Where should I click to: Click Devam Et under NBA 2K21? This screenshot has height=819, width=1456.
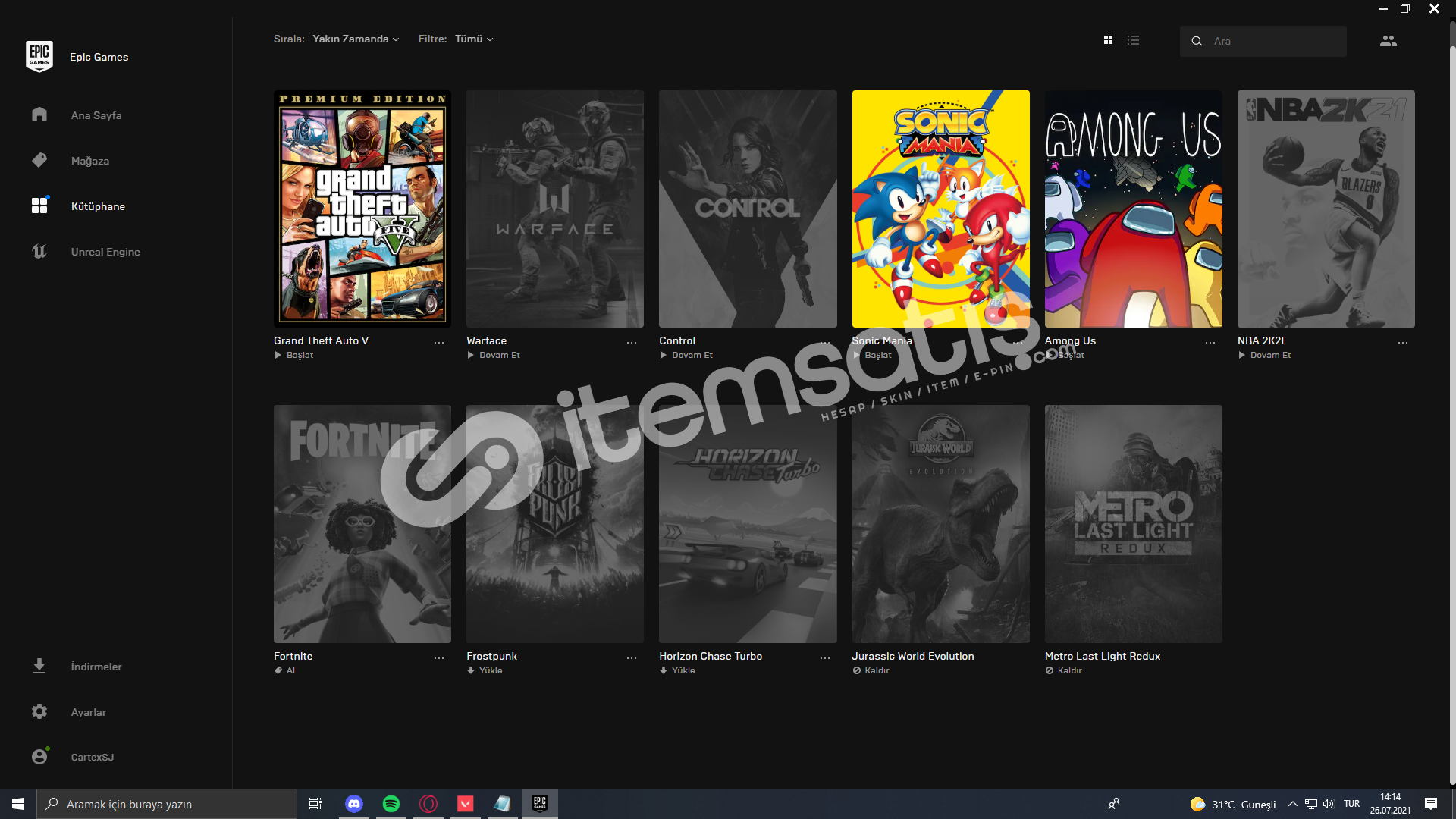[1265, 355]
